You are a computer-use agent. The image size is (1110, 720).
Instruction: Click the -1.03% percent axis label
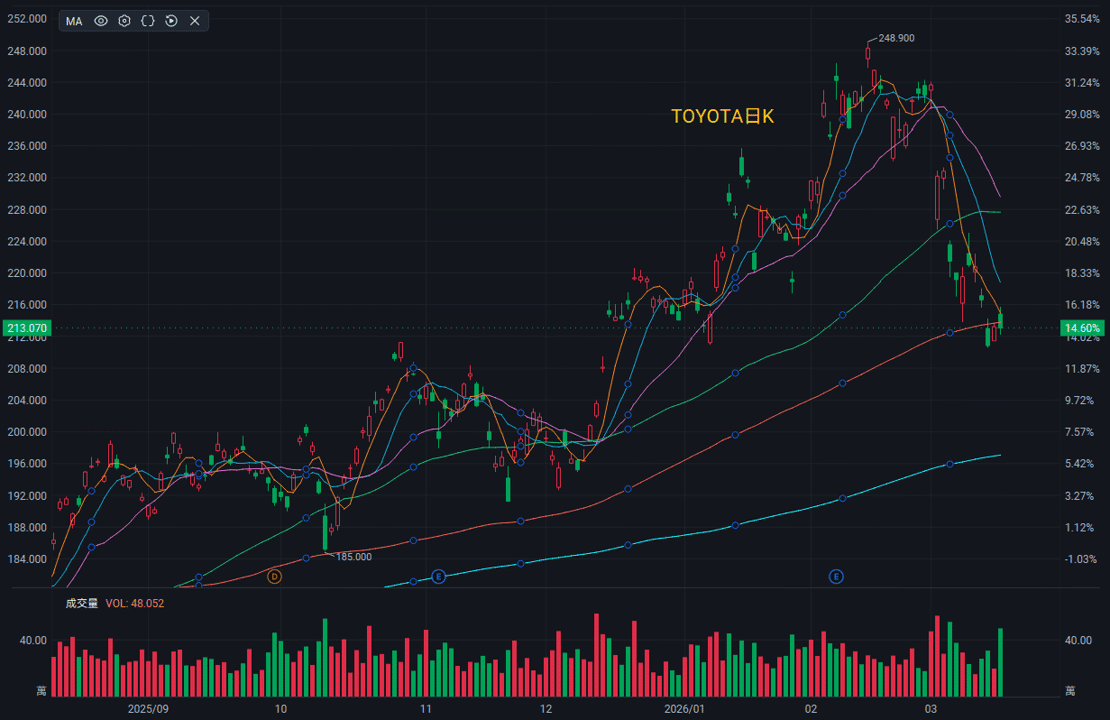pyautogui.click(x=1082, y=559)
